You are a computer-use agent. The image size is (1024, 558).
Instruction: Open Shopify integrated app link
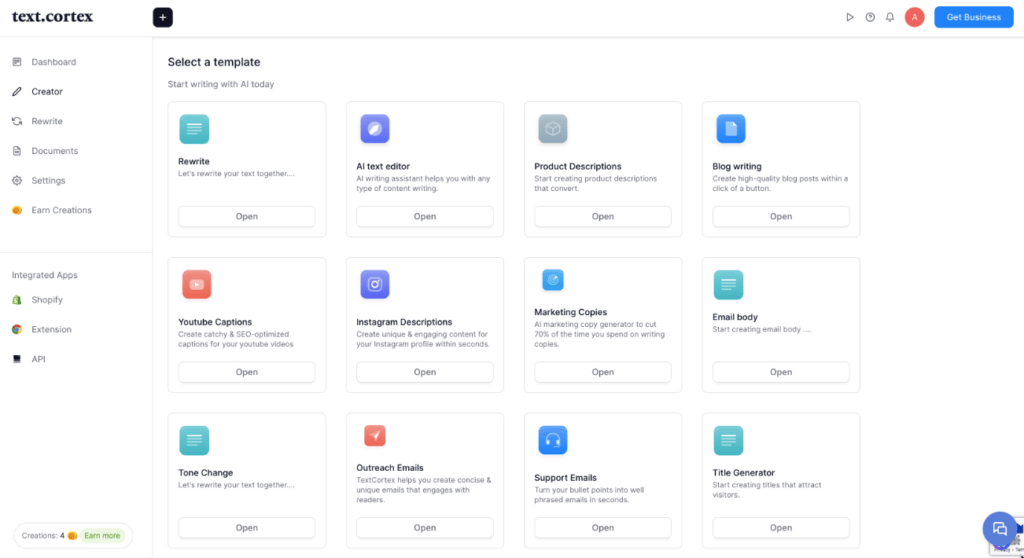point(47,300)
